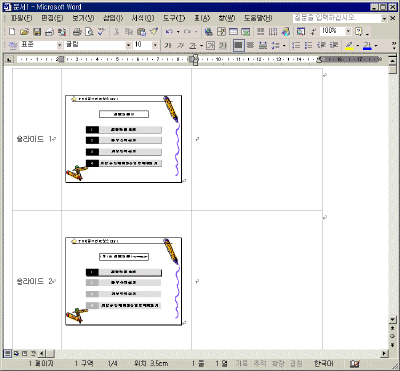The width and height of the screenshot is (400, 371).
Task: Click the New blank document icon
Action: (12, 32)
